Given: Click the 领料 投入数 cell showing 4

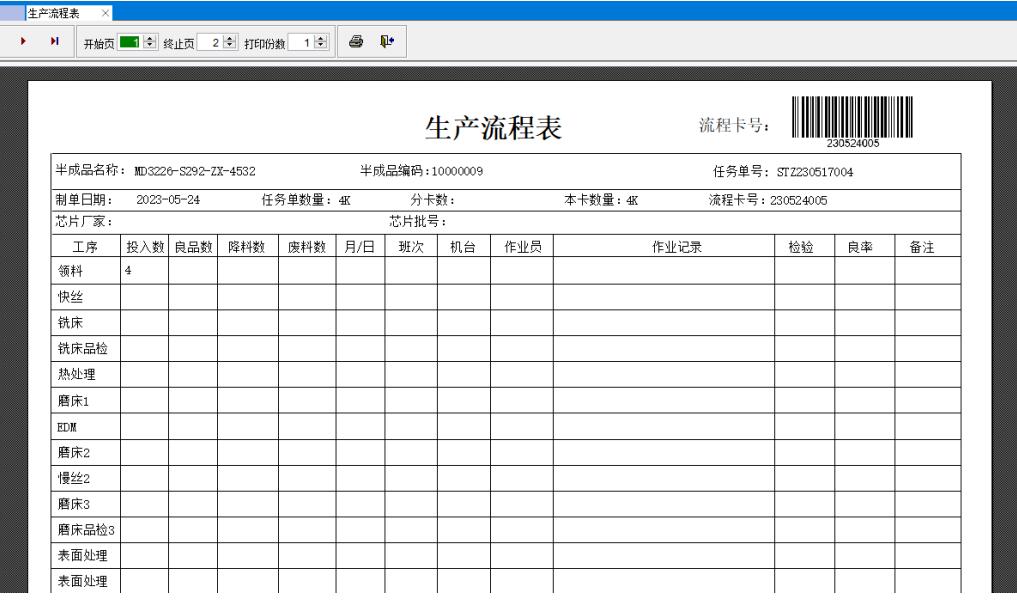Looking at the screenshot, I should 144,271.
